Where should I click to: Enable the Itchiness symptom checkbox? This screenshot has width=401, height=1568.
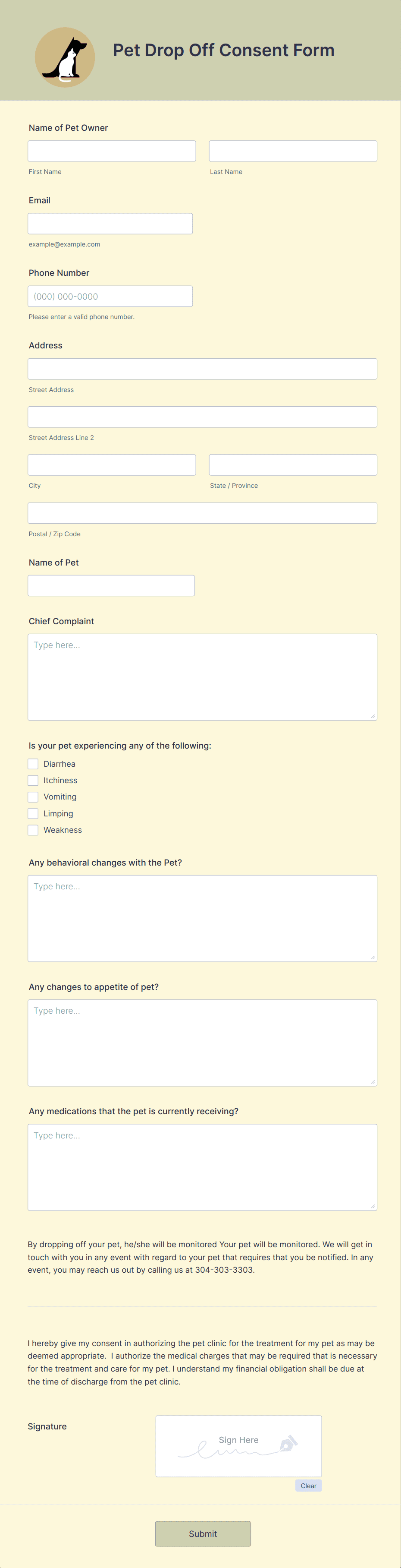(33, 780)
